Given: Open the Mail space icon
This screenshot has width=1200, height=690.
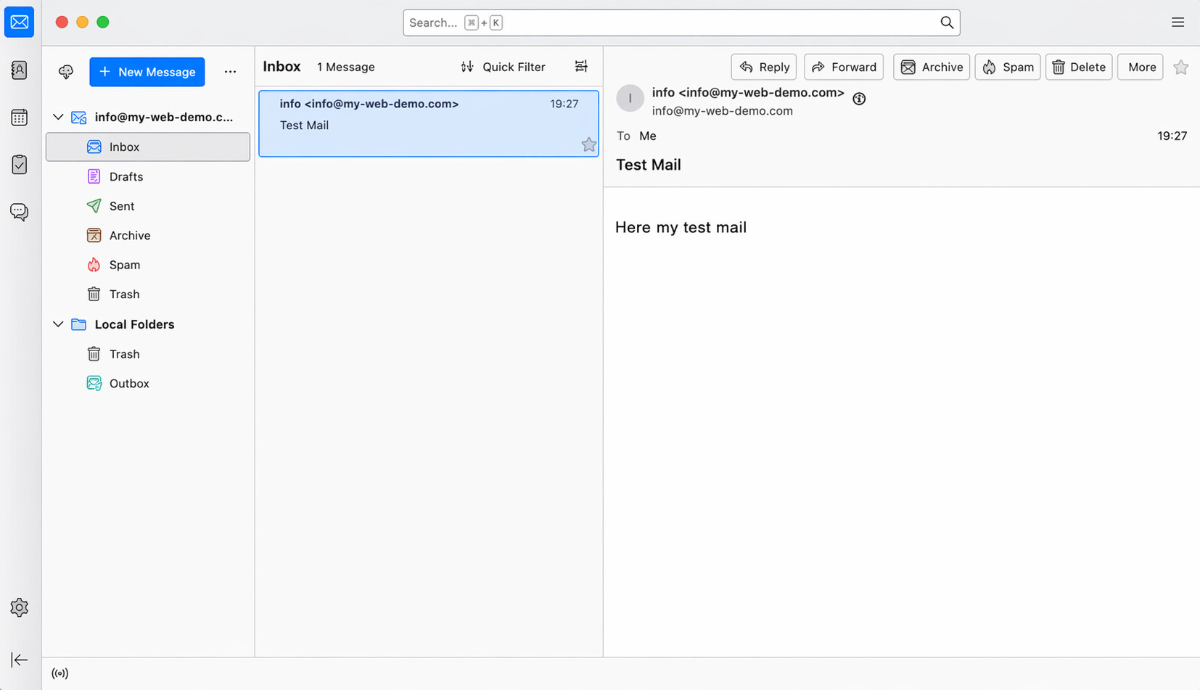Looking at the screenshot, I should [19, 22].
